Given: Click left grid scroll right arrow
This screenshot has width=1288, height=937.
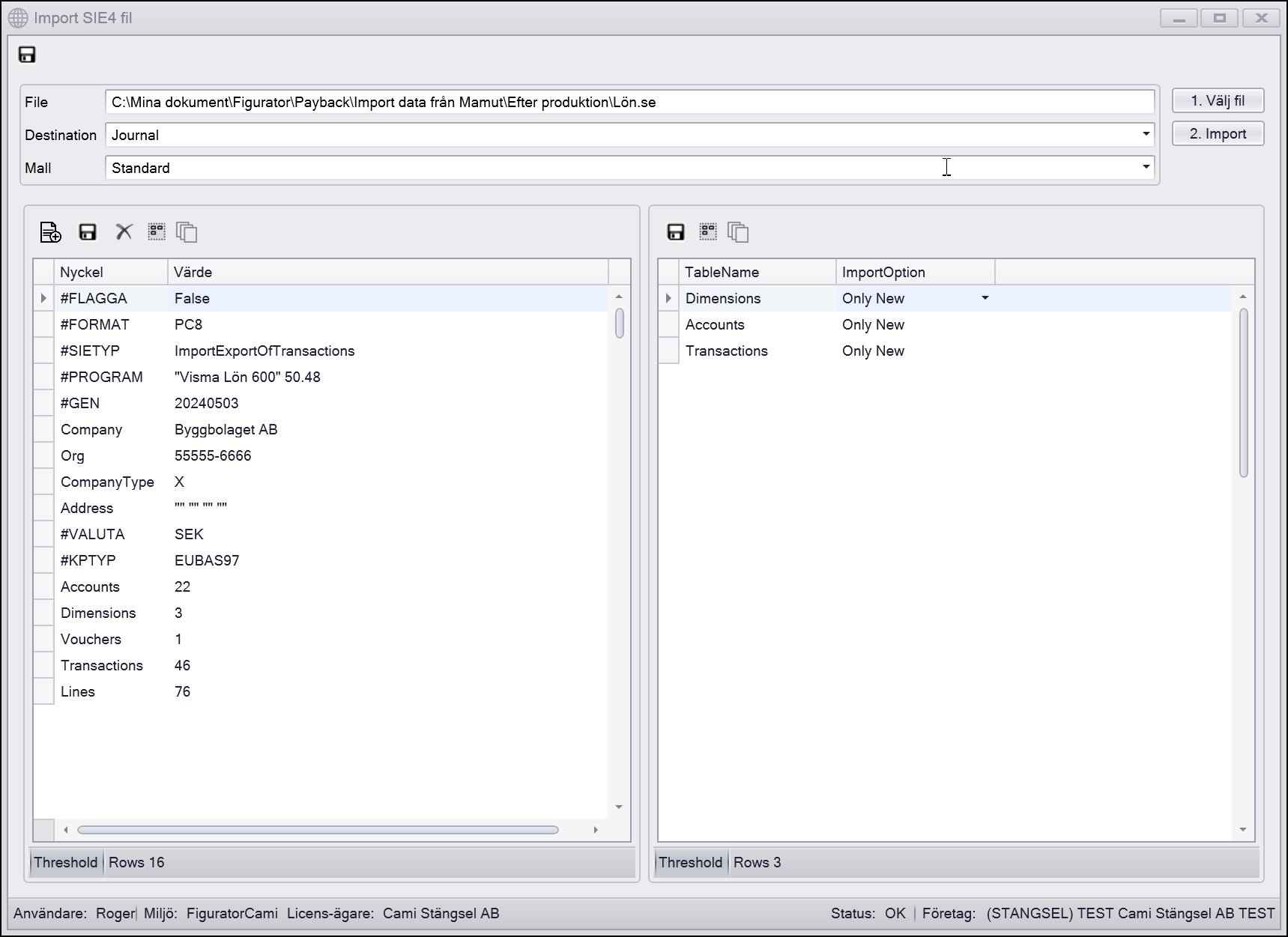Looking at the screenshot, I should [x=596, y=829].
